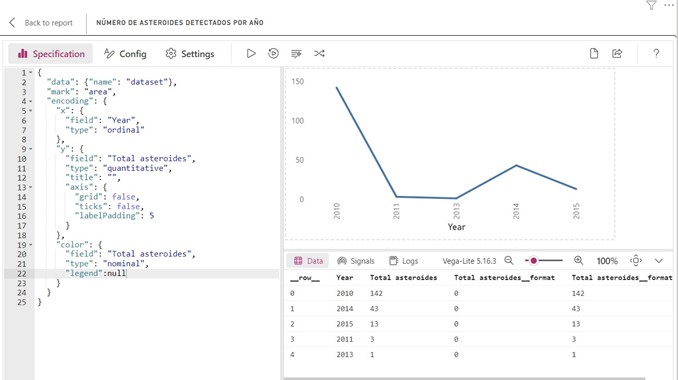Viewport: 678px width, 380px height.
Task: Select the table cell Year 2015
Action: coord(345,324)
